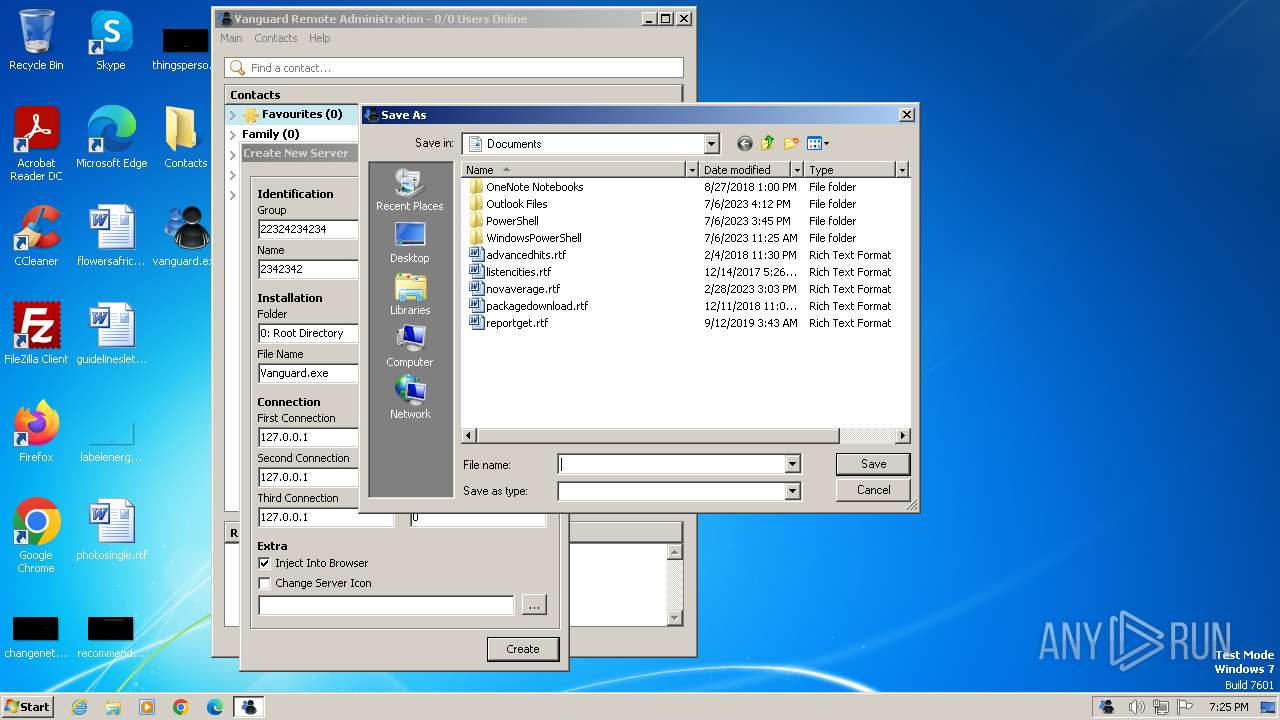Image resolution: width=1280 pixels, height=720 pixels.
Task: Click the Create server button
Action: (x=522, y=649)
